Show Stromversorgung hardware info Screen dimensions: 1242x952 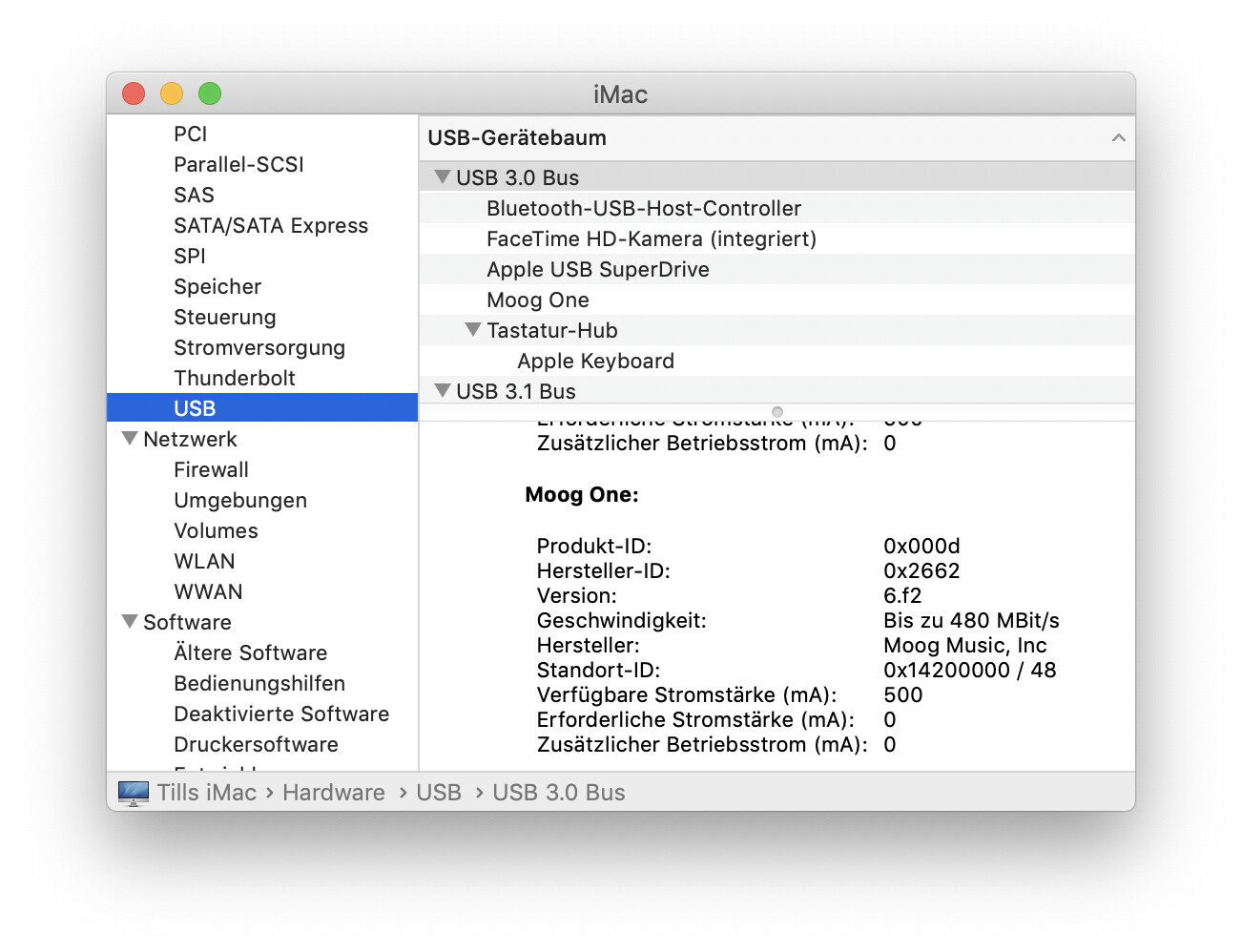pos(259,348)
